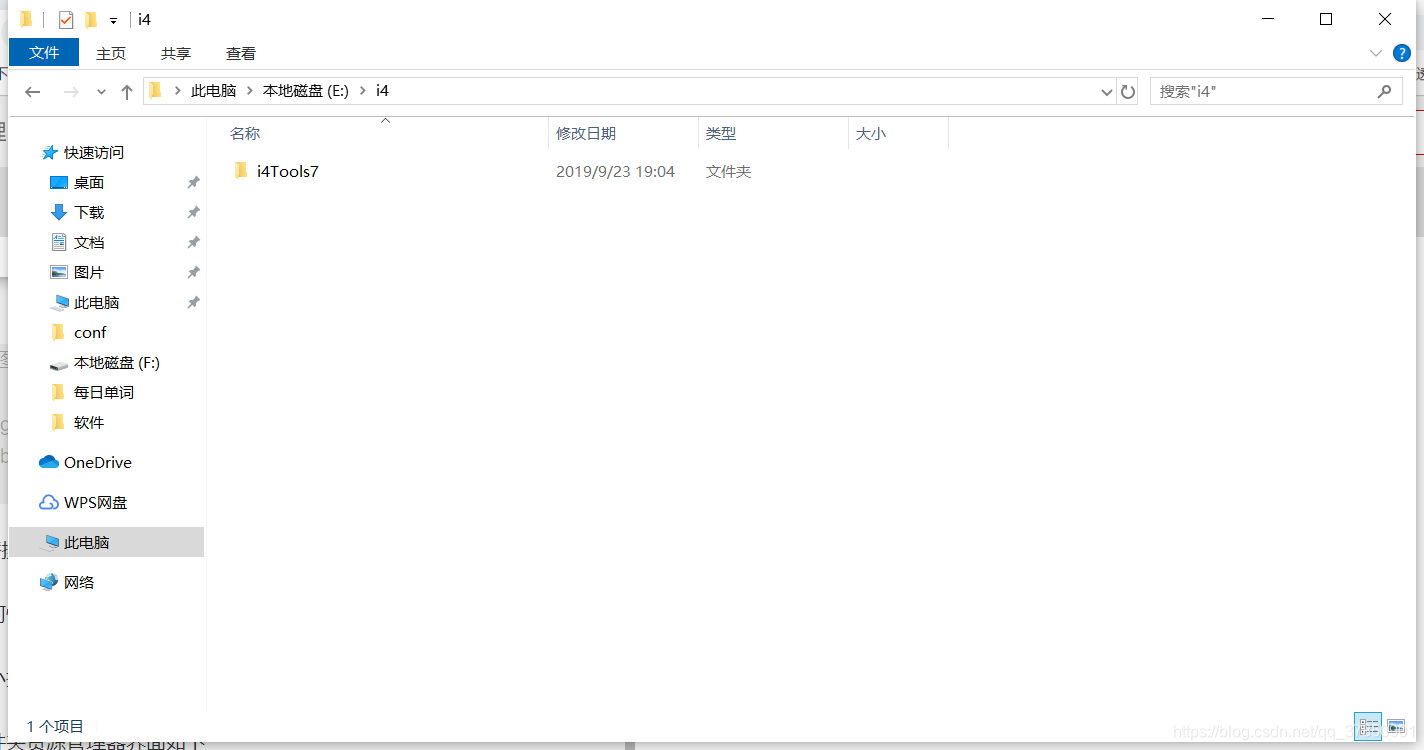This screenshot has width=1424, height=750.
Task: Expand recent locations next to back arrow
Action: [100, 90]
